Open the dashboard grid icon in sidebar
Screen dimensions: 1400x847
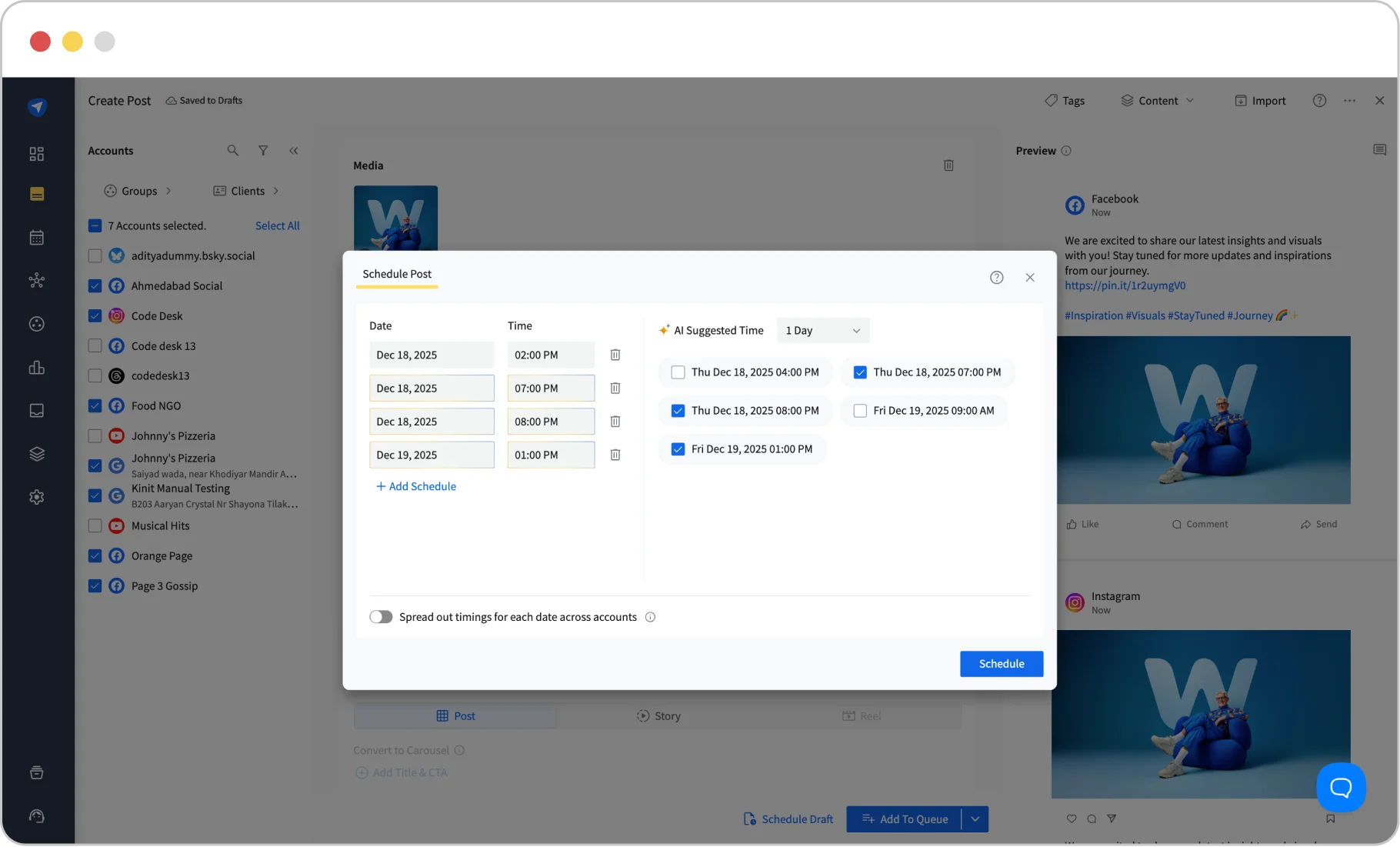(x=36, y=154)
